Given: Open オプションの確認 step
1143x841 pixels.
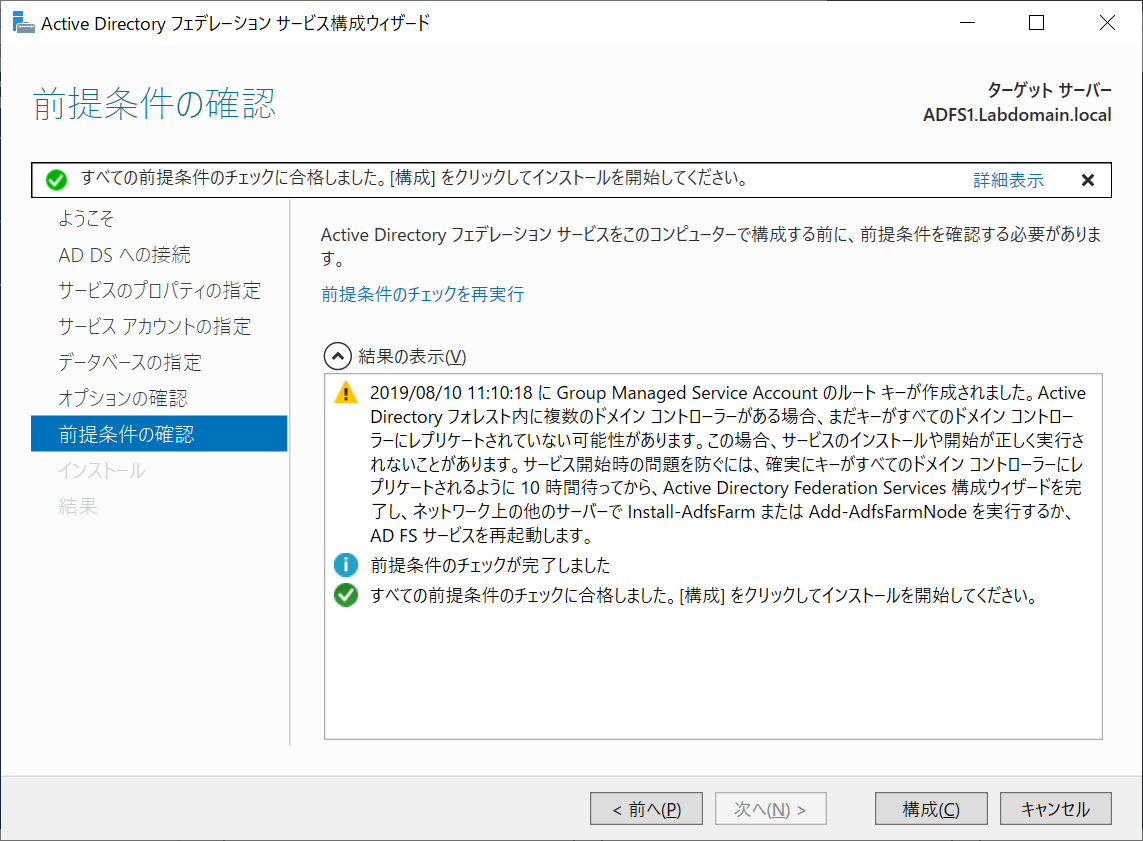Looking at the screenshot, I should coord(123,398).
